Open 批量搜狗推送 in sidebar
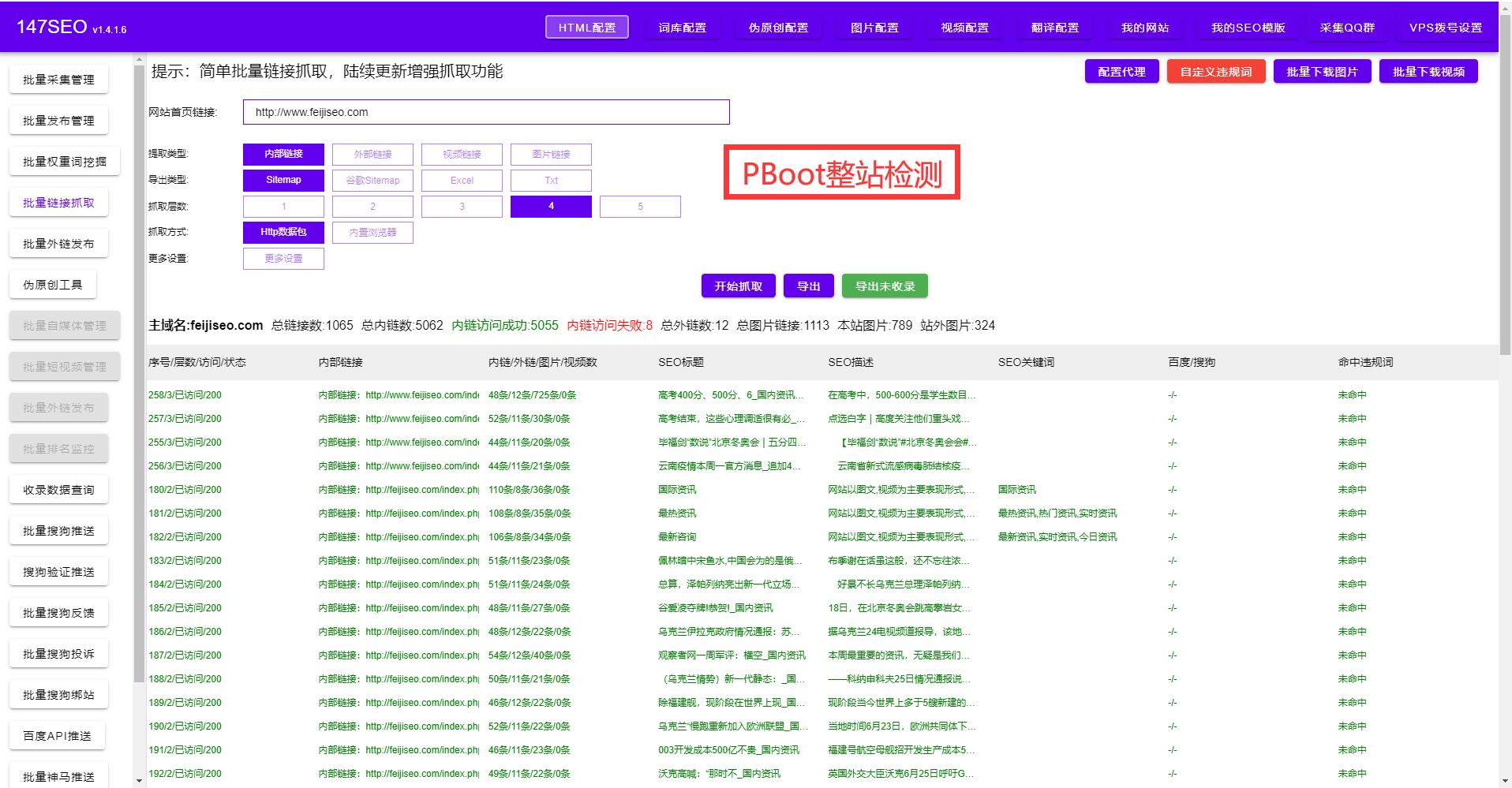Screen dimensions: 1512x788 pyautogui.click(x=58, y=531)
